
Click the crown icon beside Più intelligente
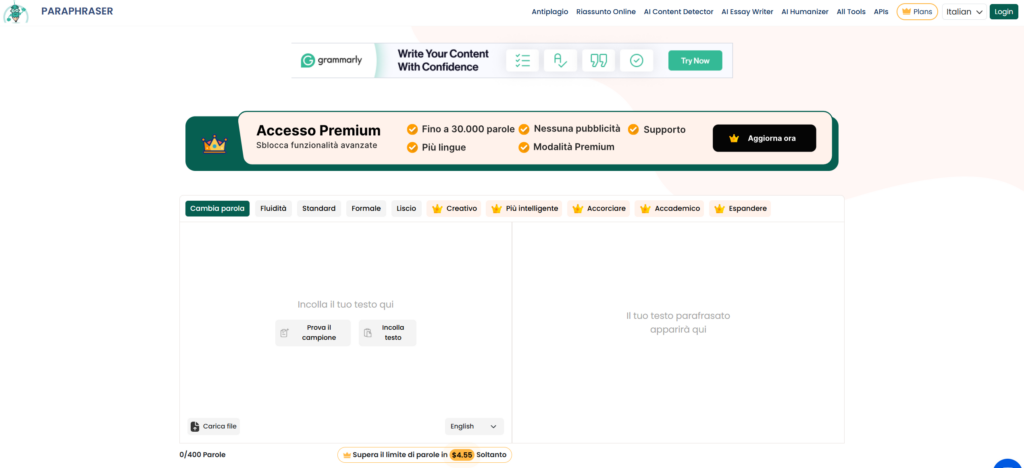coord(496,209)
